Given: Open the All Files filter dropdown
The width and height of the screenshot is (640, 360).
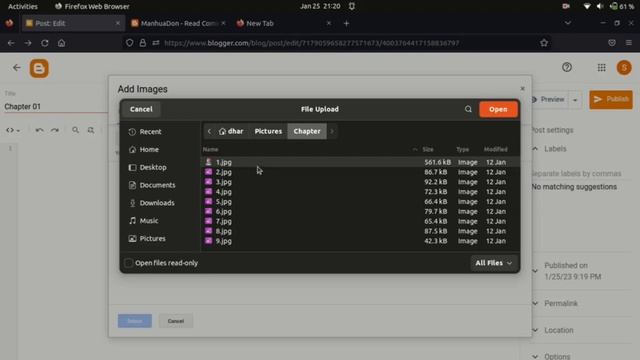Looking at the screenshot, I should [493, 263].
